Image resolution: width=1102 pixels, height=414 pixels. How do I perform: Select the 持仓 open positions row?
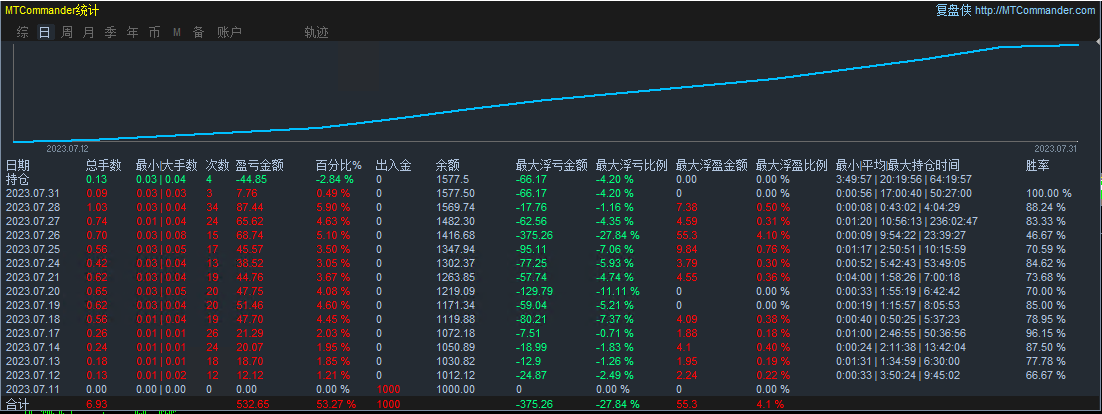18,179
